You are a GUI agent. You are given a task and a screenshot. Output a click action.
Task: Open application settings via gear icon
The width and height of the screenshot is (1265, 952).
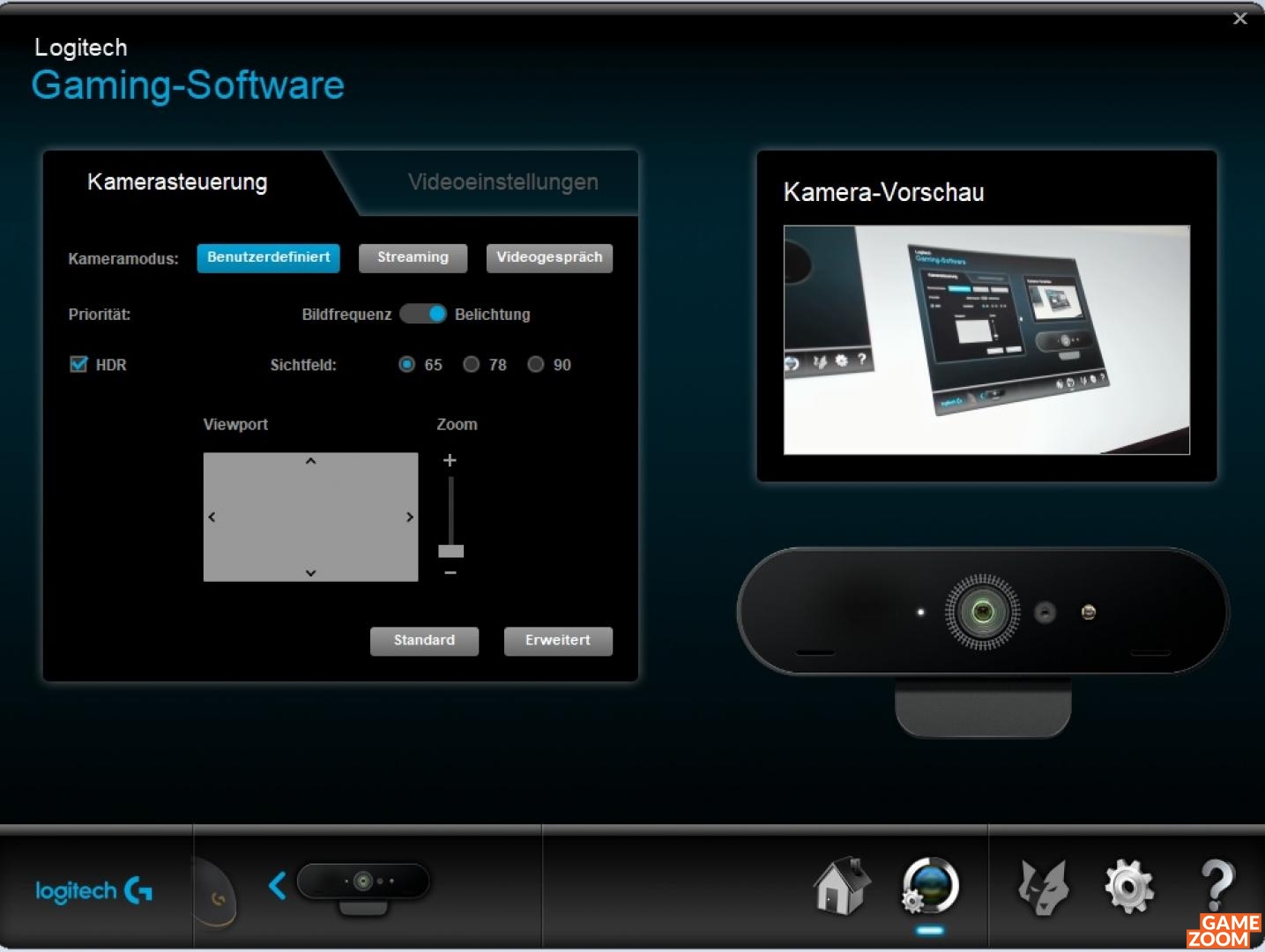tap(1129, 886)
